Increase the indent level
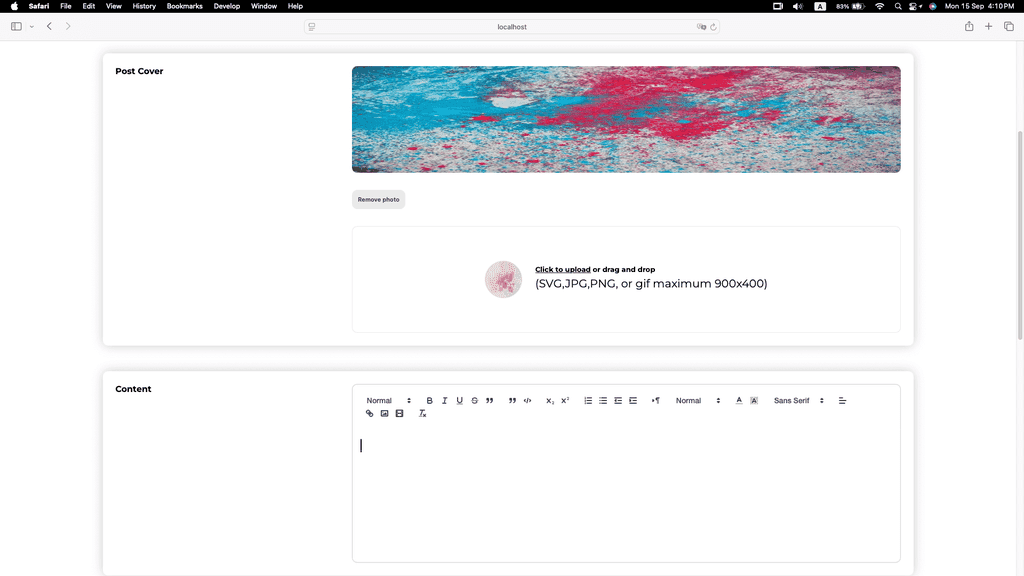 tap(633, 400)
